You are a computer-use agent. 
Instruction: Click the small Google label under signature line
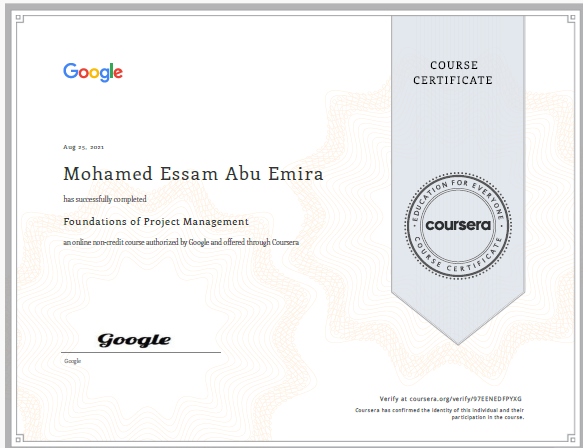73,361
